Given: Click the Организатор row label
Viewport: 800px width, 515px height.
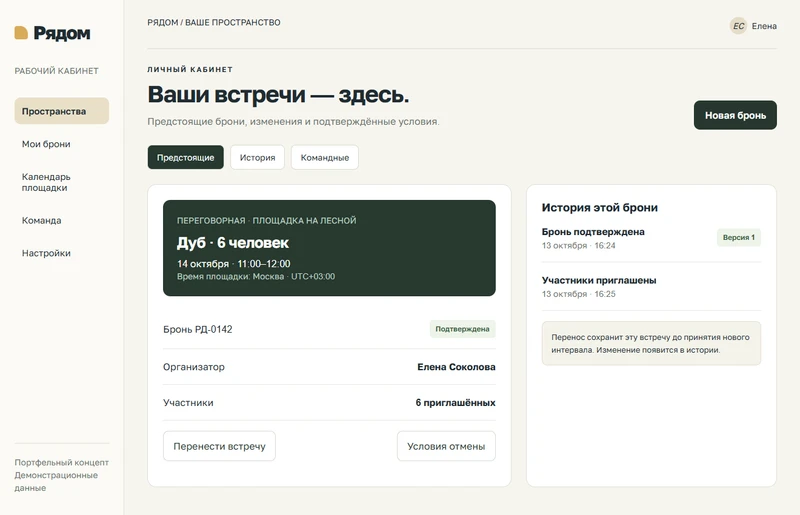Looking at the screenshot, I should pyautogui.click(x=194, y=367).
